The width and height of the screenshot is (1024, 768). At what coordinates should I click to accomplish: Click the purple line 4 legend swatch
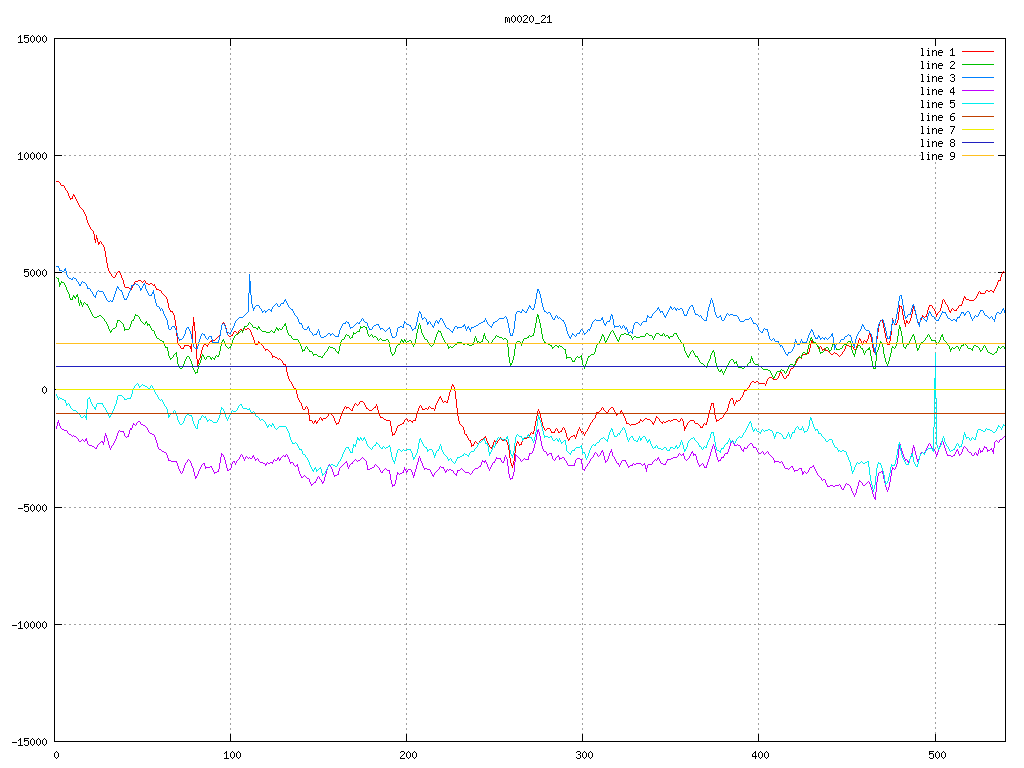978,91
